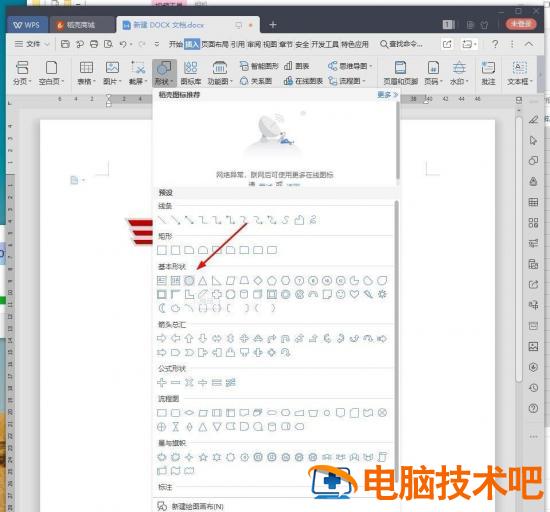Image resolution: width=550 pixels, height=512 pixels.
Task: Select the heart basic shape
Action: 354,294
